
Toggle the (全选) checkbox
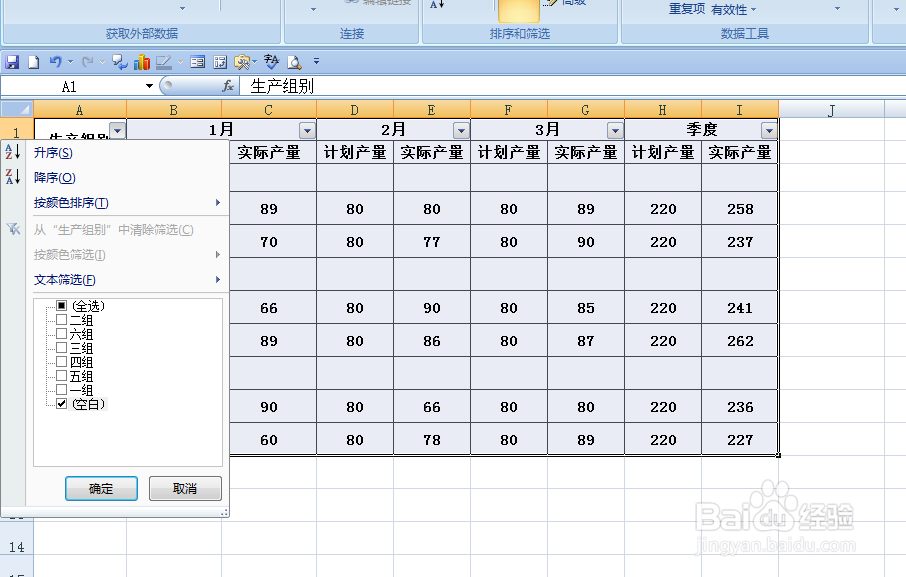tap(62, 306)
